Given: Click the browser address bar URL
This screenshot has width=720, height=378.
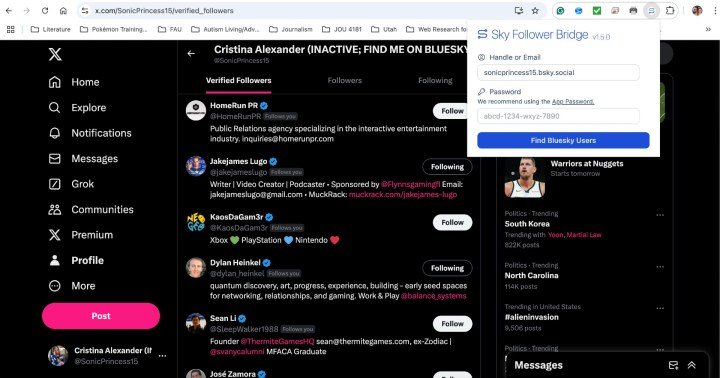Looking at the screenshot, I should 164,10.
